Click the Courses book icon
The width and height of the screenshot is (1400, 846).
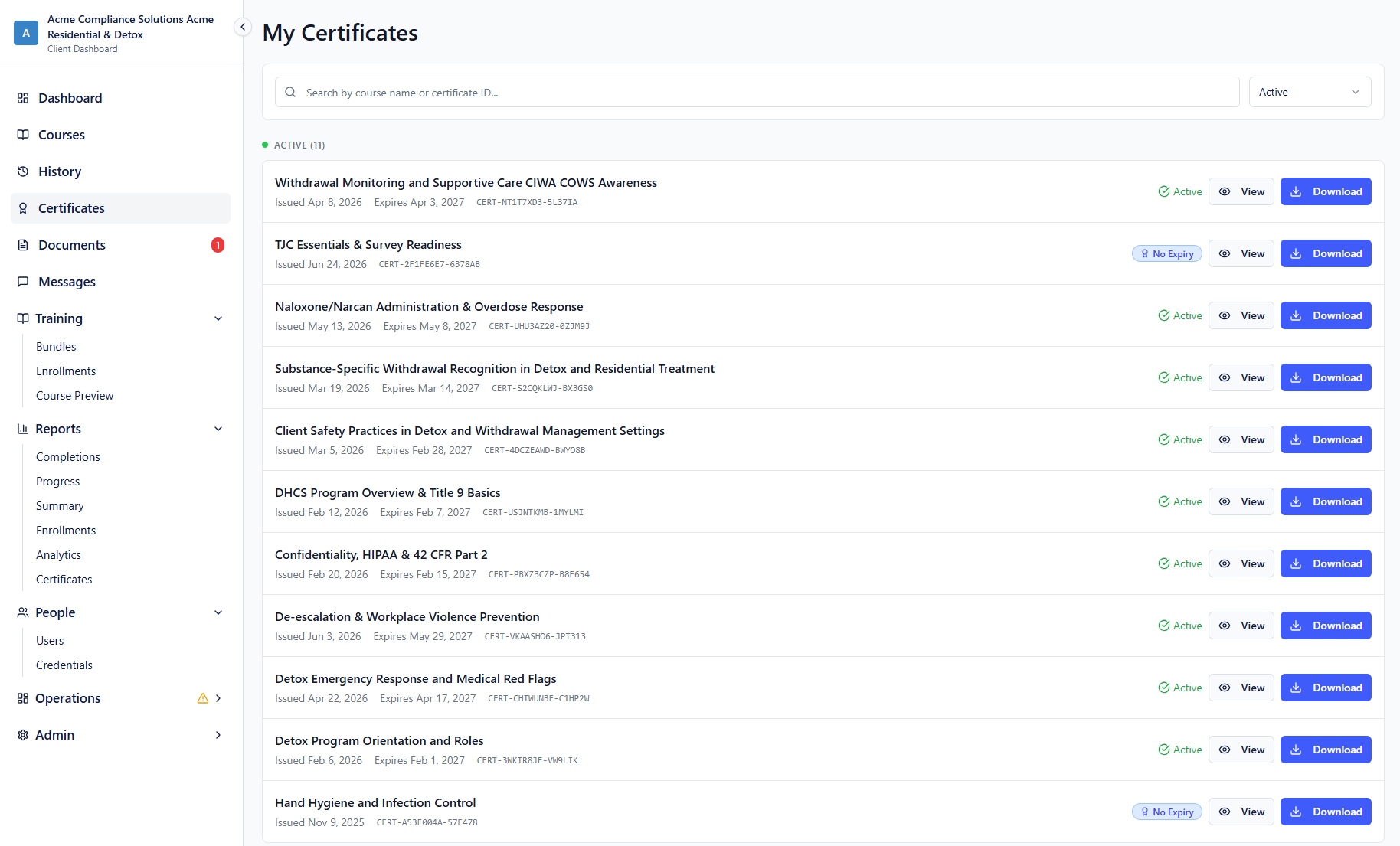(x=23, y=135)
